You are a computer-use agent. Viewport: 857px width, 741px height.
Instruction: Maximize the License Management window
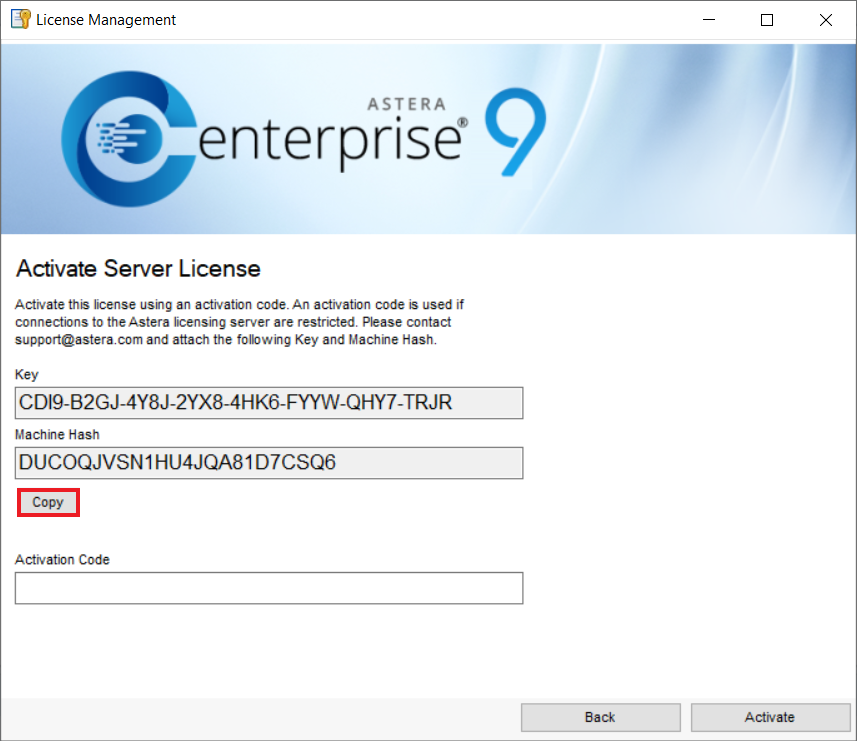(767, 20)
